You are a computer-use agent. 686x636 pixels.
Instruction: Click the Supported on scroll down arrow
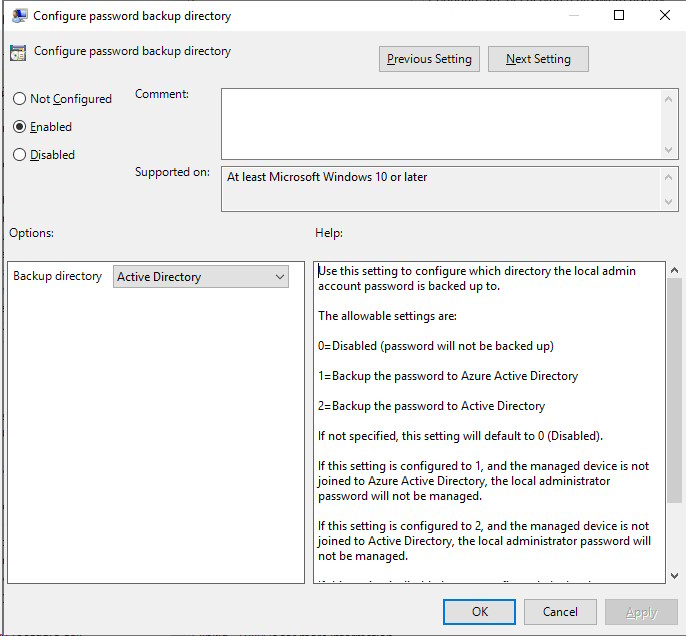click(670, 202)
